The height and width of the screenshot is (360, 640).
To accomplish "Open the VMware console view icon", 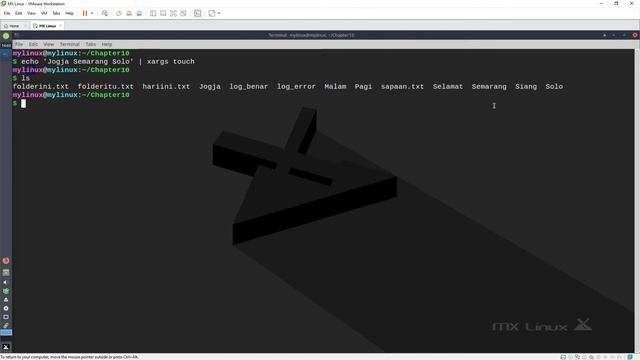I will coord(198,13).
